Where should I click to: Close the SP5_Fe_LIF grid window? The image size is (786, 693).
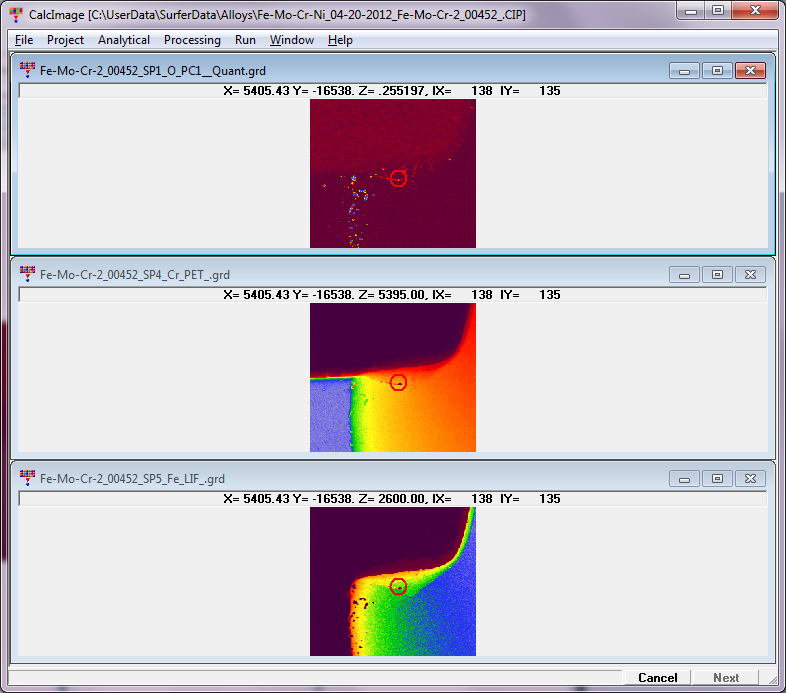pyautogui.click(x=750, y=478)
